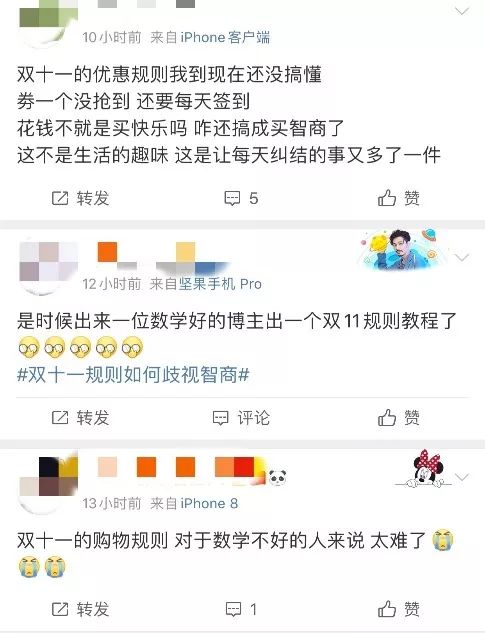Image resolution: width=485 pixels, height=633 pixels.
Task: Tap the planet man sticker badge
Action: [x=401, y=249]
